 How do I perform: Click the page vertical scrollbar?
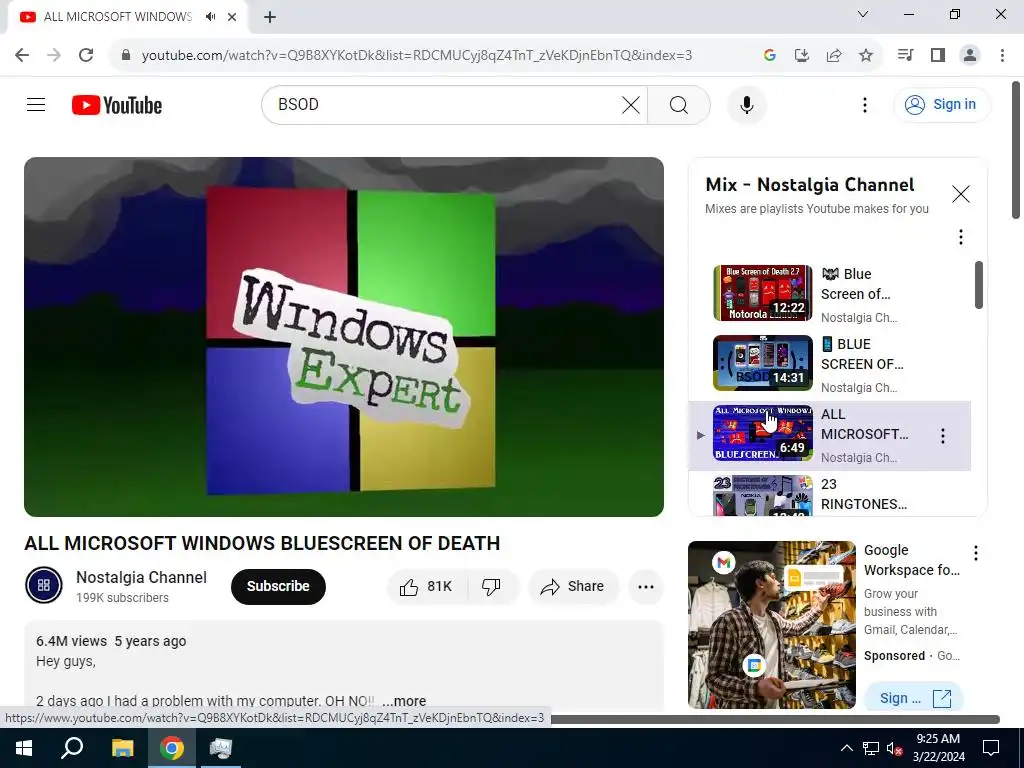(x=1016, y=150)
